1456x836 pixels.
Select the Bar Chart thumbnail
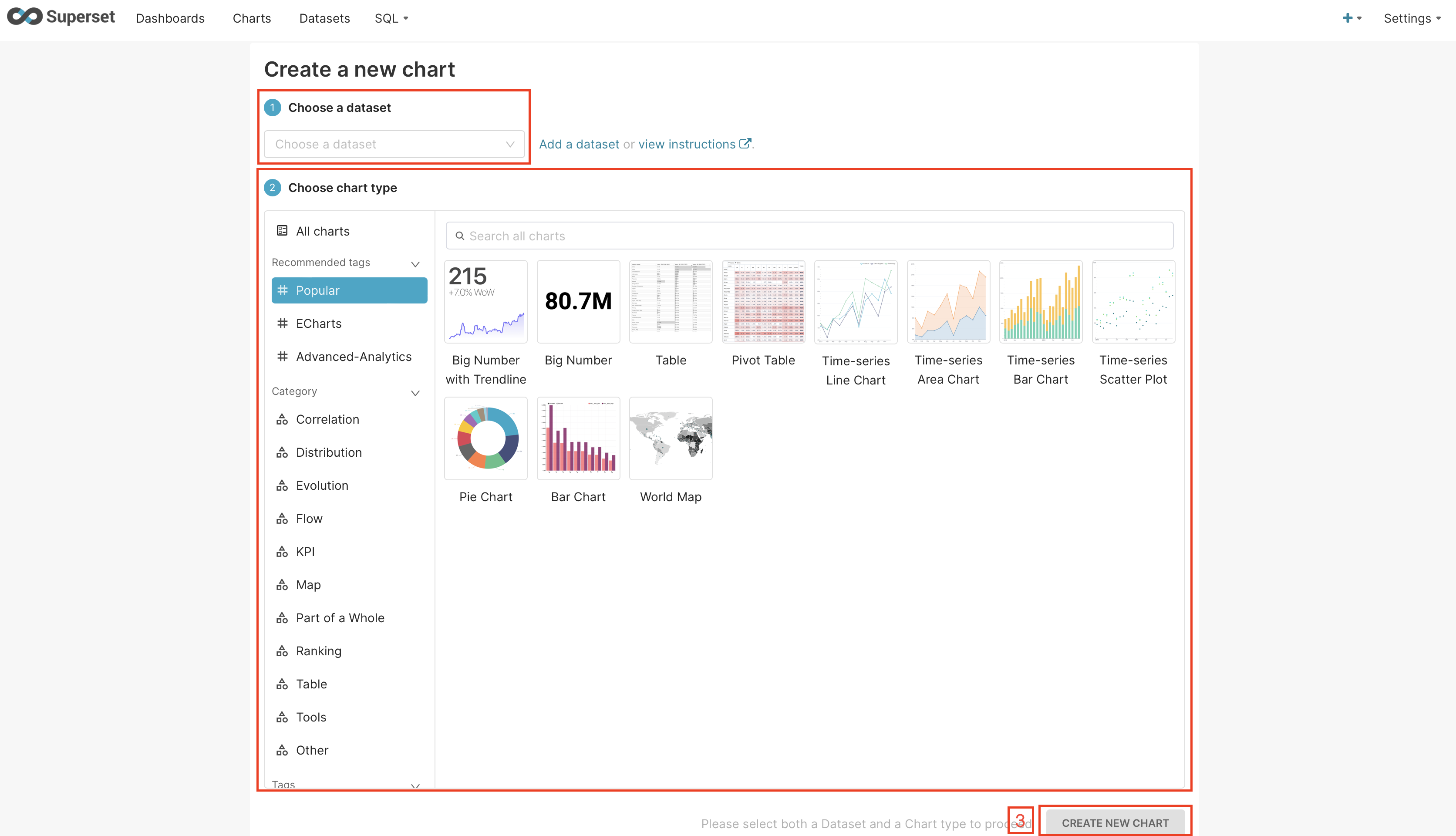578,438
